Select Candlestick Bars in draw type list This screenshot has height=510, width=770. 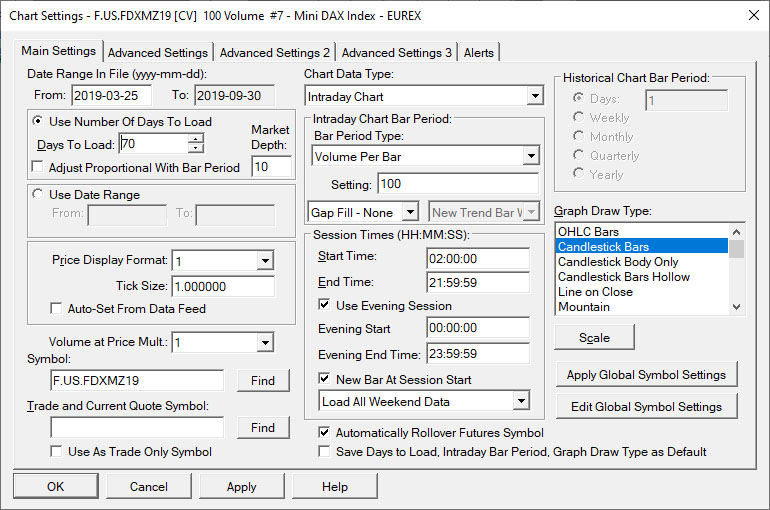tap(642, 246)
